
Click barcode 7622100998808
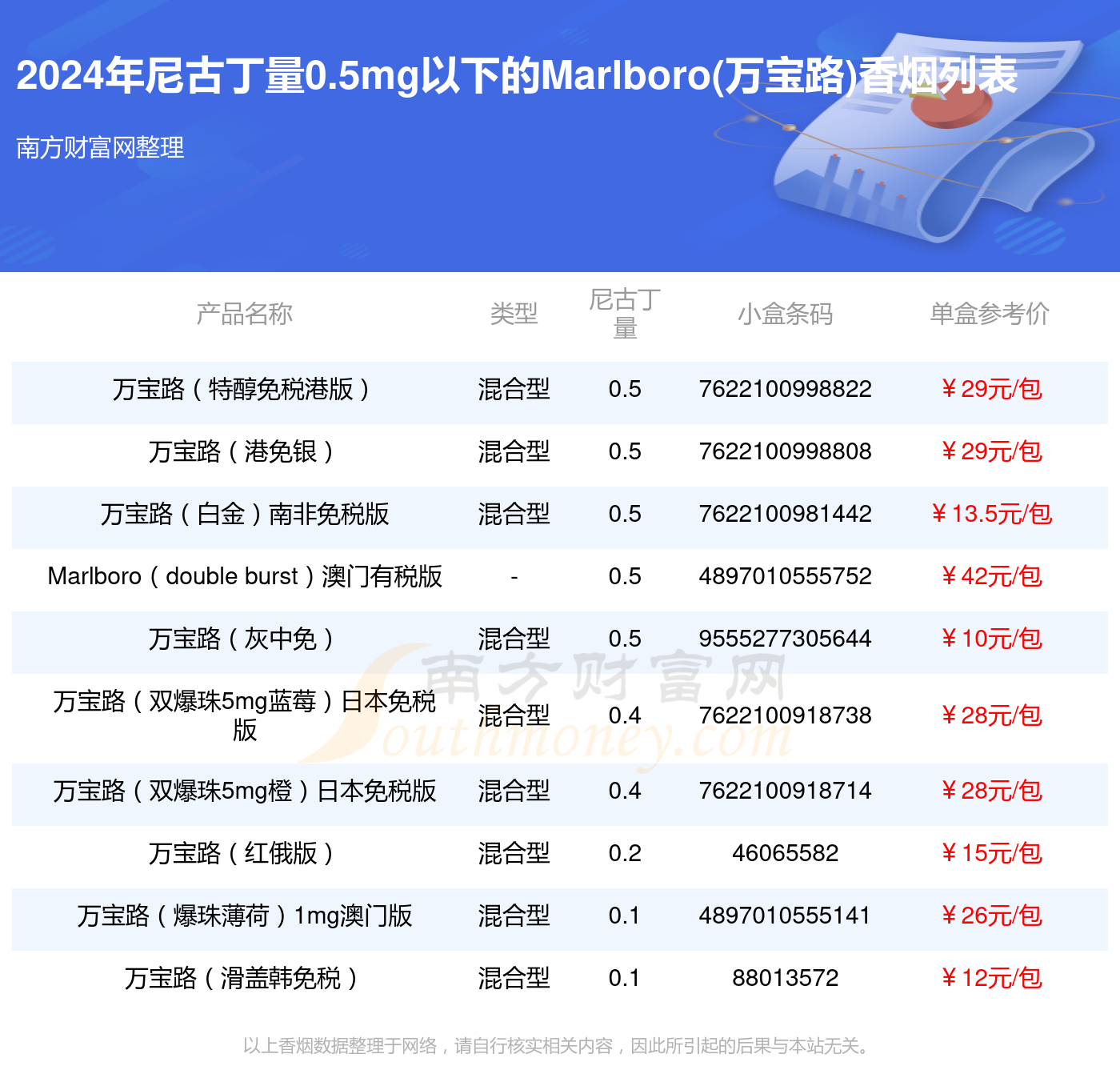tap(785, 452)
